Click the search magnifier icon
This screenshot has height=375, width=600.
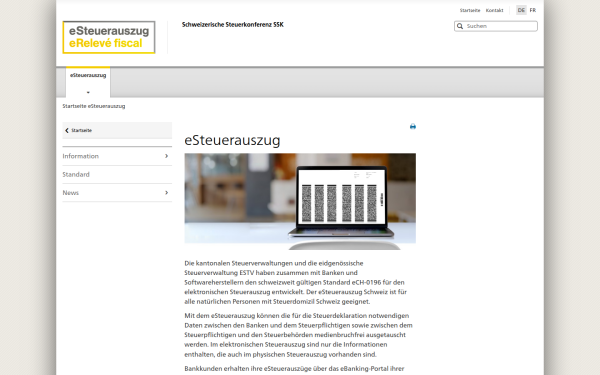pyautogui.click(x=460, y=26)
